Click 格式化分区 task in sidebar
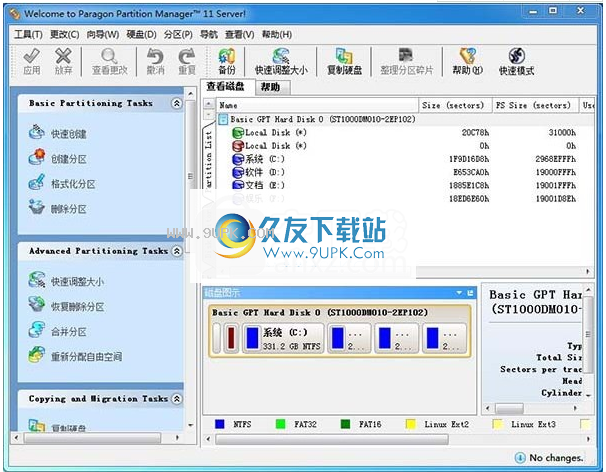The image size is (606, 472). pos(73,184)
